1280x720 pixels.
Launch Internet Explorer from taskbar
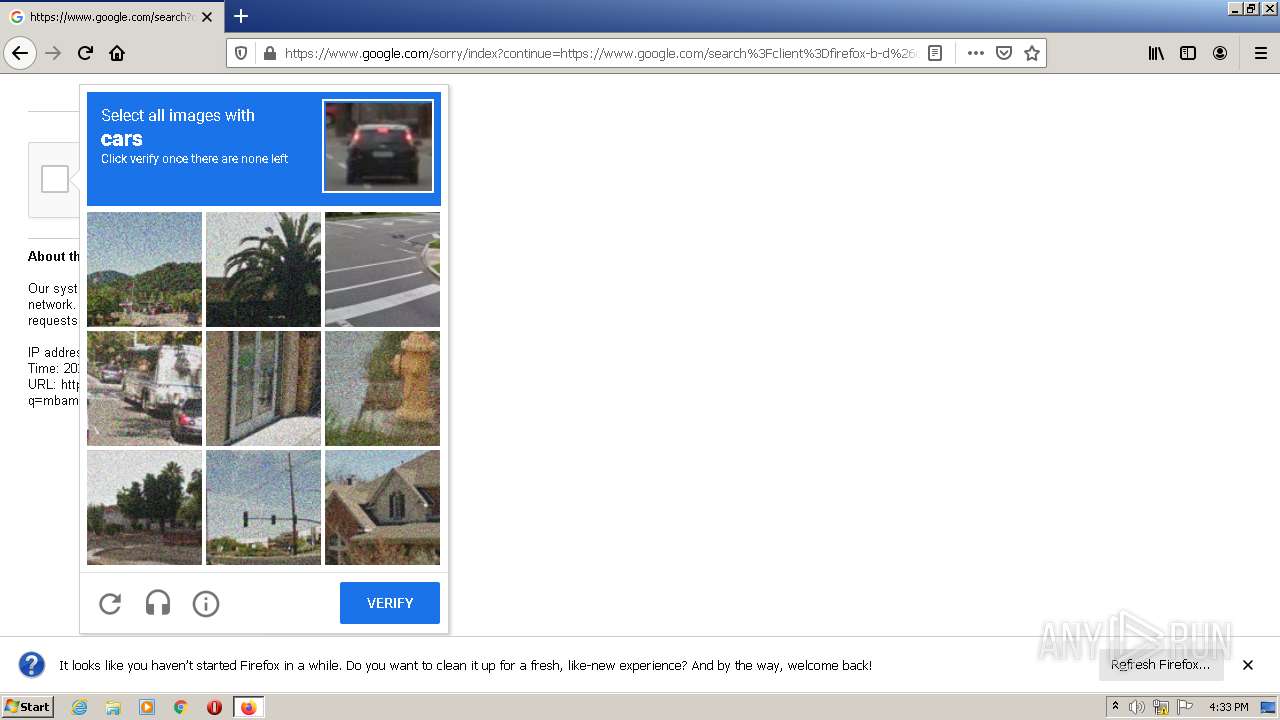tap(79, 707)
